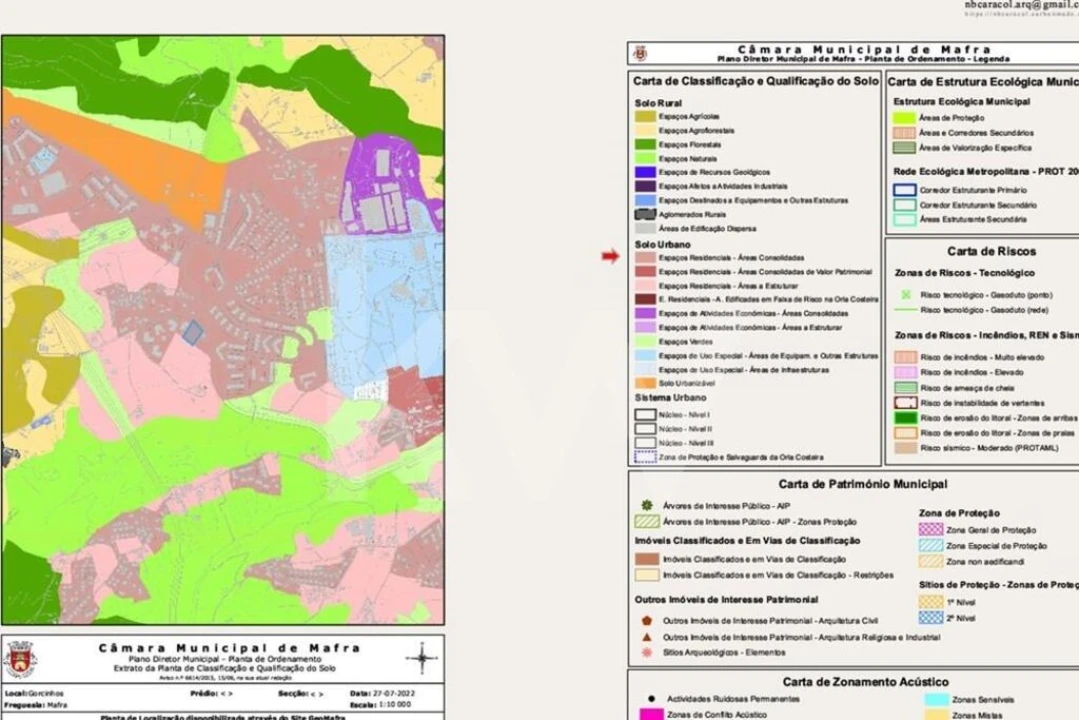
Task: Toggle the Corredor Estruturante Primário layer
Action: [905, 188]
